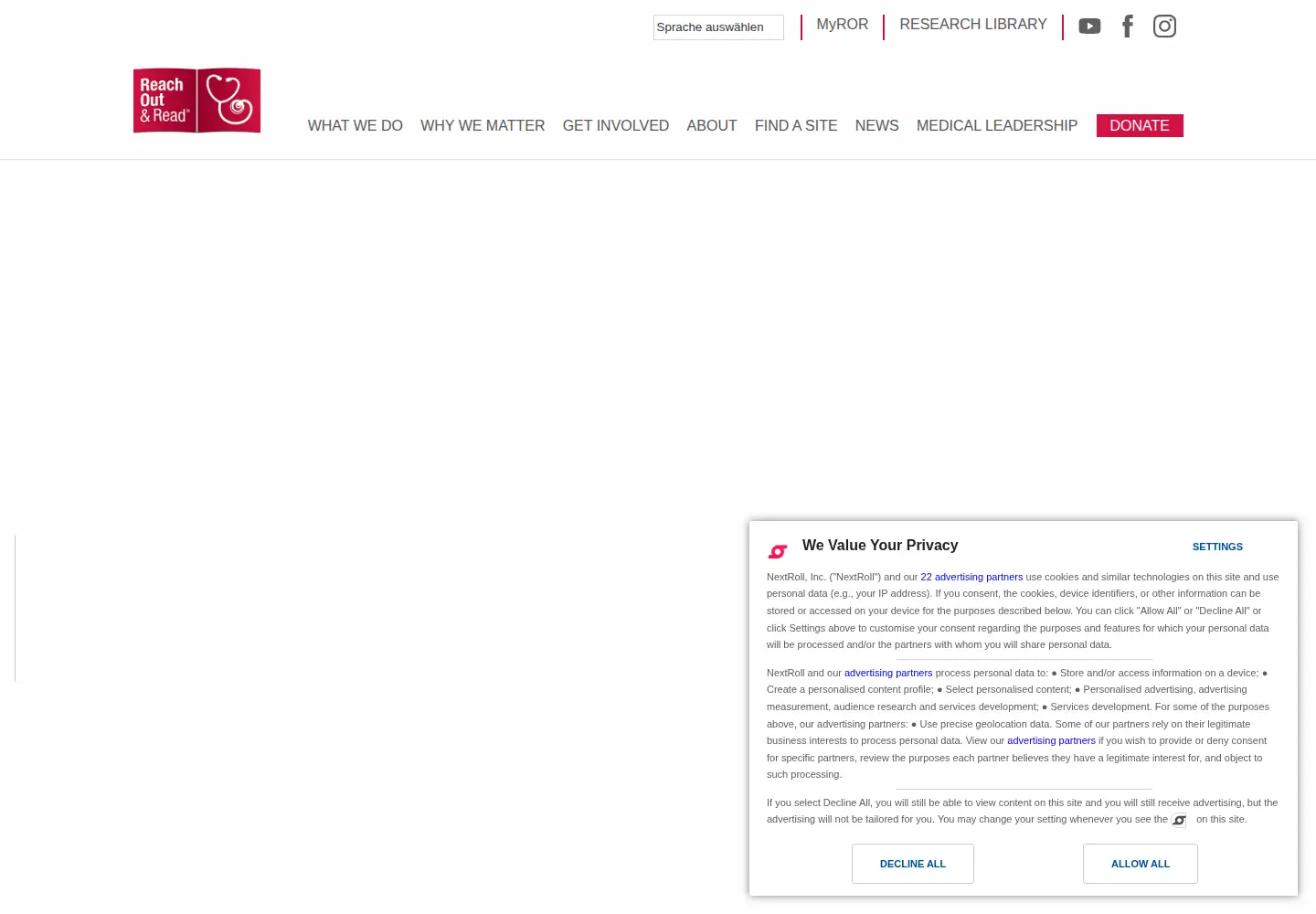Open the WHAT WE DO menu
The width and height of the screenshot is (1316, 914).
click(x=355, y=125)
